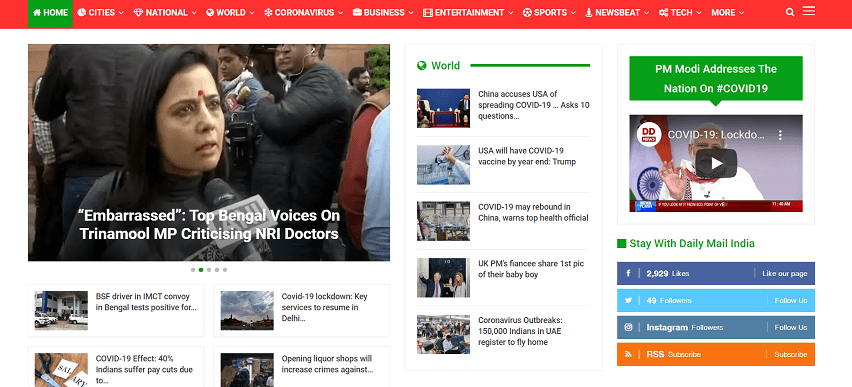
Task: Click the 'World' section heading
Action: 446,66
